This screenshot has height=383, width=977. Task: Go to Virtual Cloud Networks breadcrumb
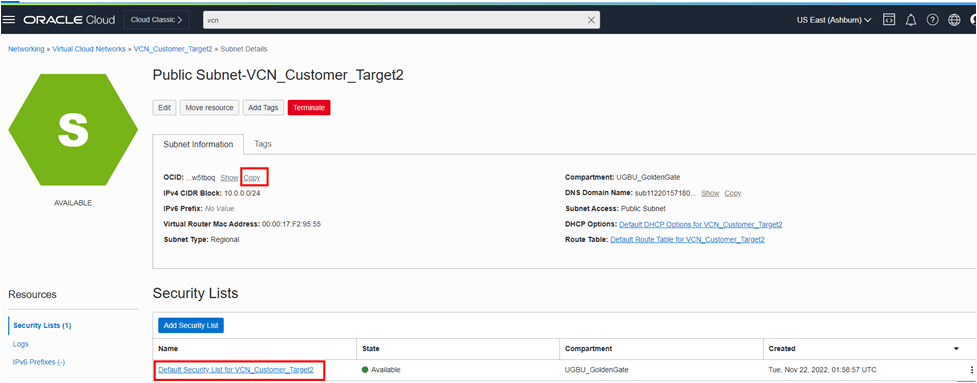(x=89, y=49)
